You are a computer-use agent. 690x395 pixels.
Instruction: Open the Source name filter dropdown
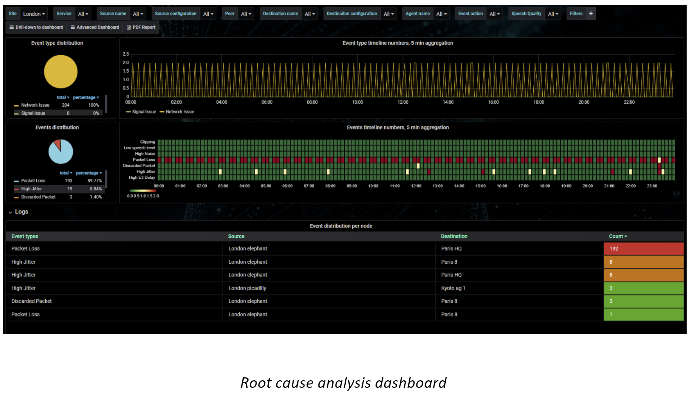[138, 14]
